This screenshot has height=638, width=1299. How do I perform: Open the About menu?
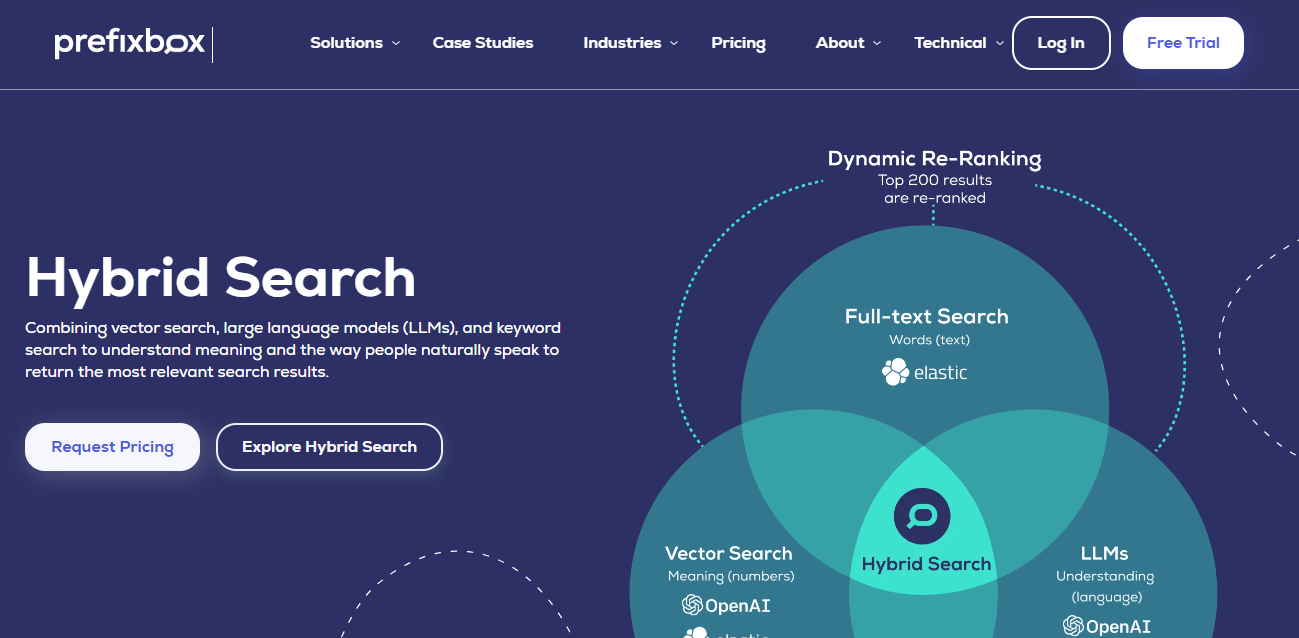(840, 43)
